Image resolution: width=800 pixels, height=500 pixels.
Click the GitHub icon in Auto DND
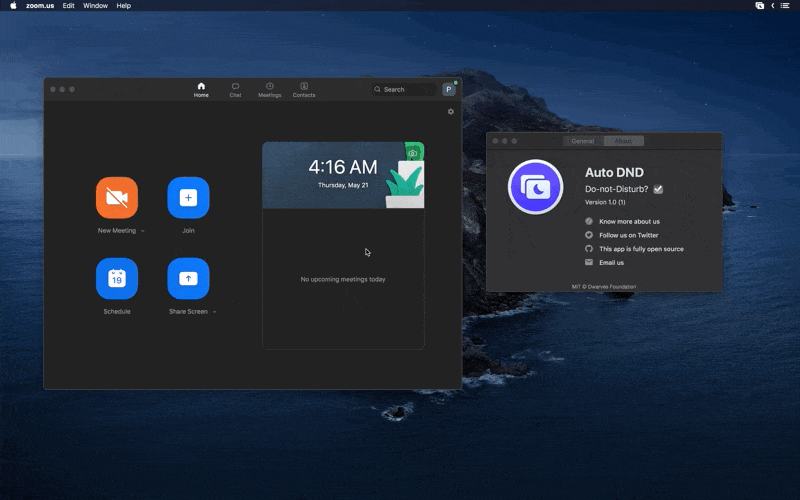[589, 248]
